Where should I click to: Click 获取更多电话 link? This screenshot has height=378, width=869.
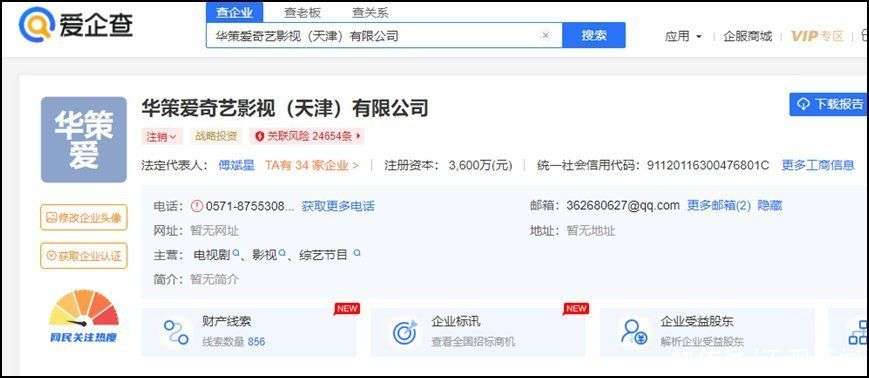[x=338, y=206]
